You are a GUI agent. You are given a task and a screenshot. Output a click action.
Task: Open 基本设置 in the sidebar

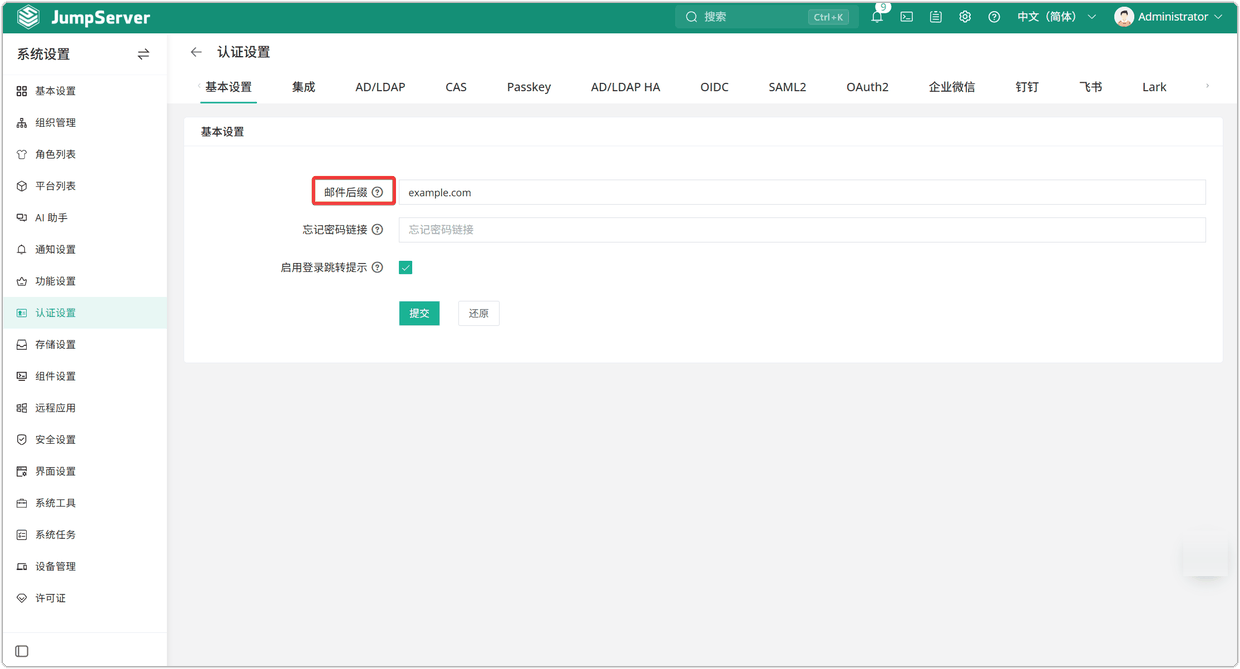(84, 91)
